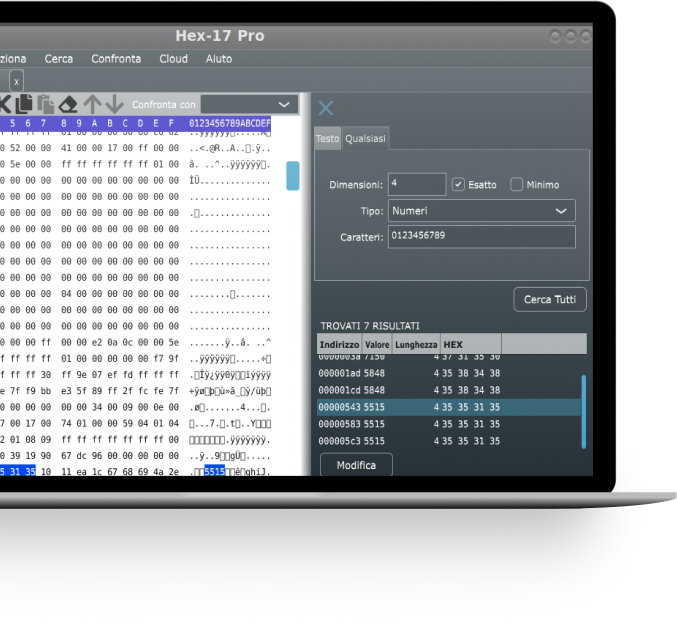Click the Caratteri input field

(481, 237)
